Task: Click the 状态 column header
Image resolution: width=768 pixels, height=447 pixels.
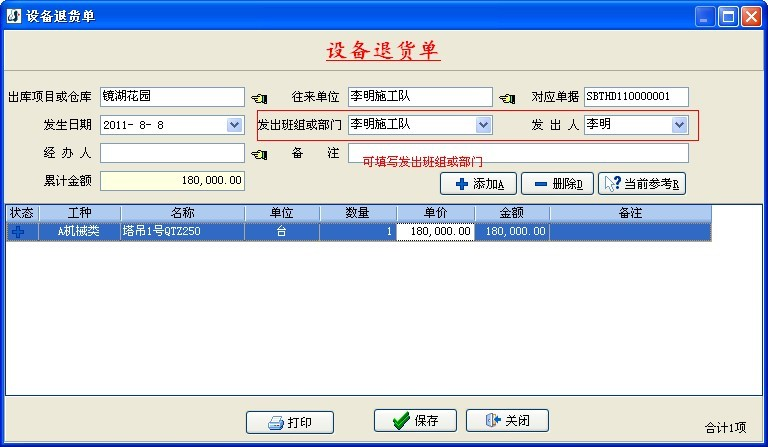Action: tap(22, 213)
